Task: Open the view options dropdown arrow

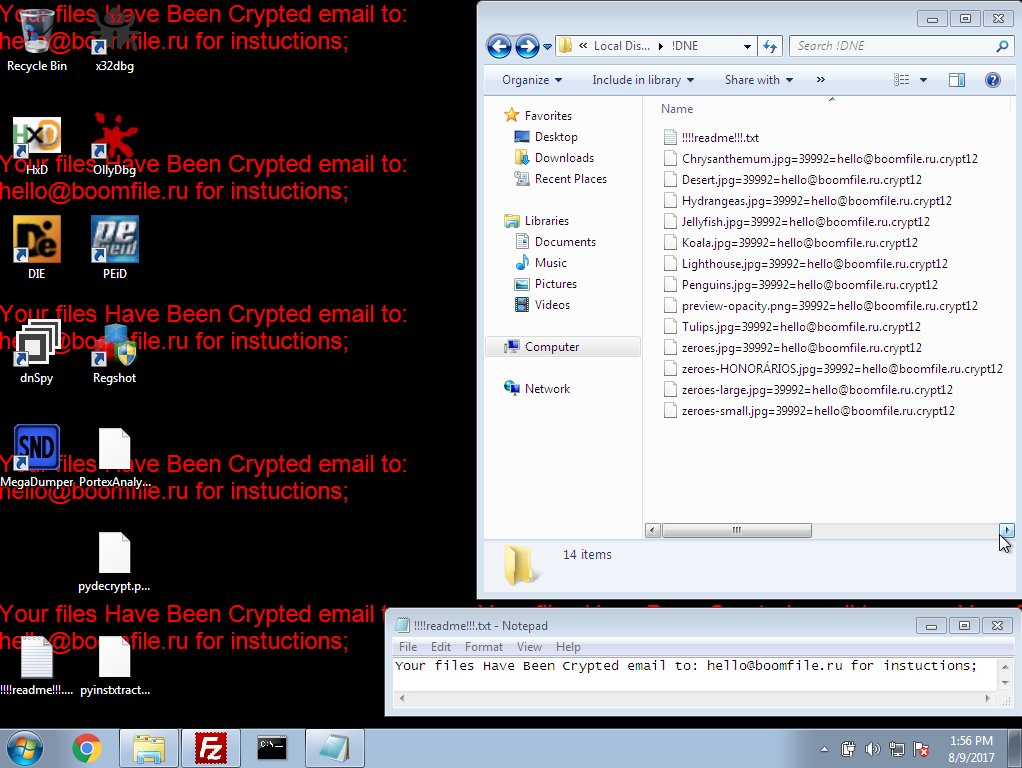Action: coord(924,80)
